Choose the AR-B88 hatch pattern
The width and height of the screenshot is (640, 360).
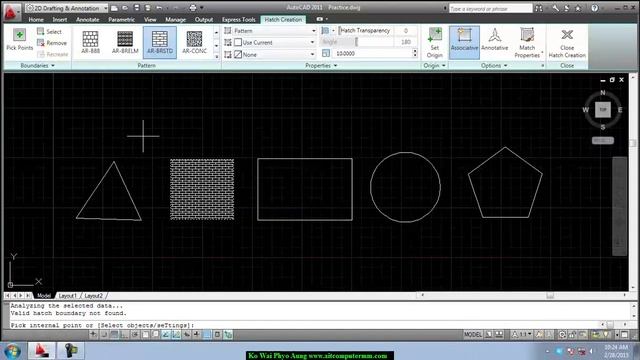click(90, 42)
